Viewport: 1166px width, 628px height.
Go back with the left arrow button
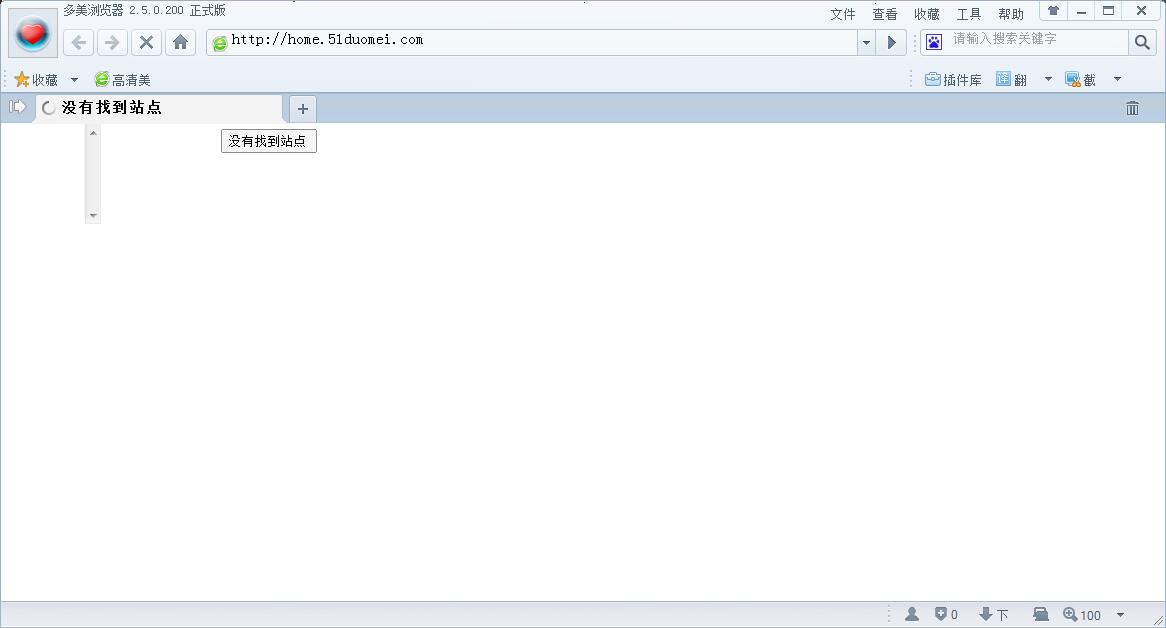[x=79, y=42]
